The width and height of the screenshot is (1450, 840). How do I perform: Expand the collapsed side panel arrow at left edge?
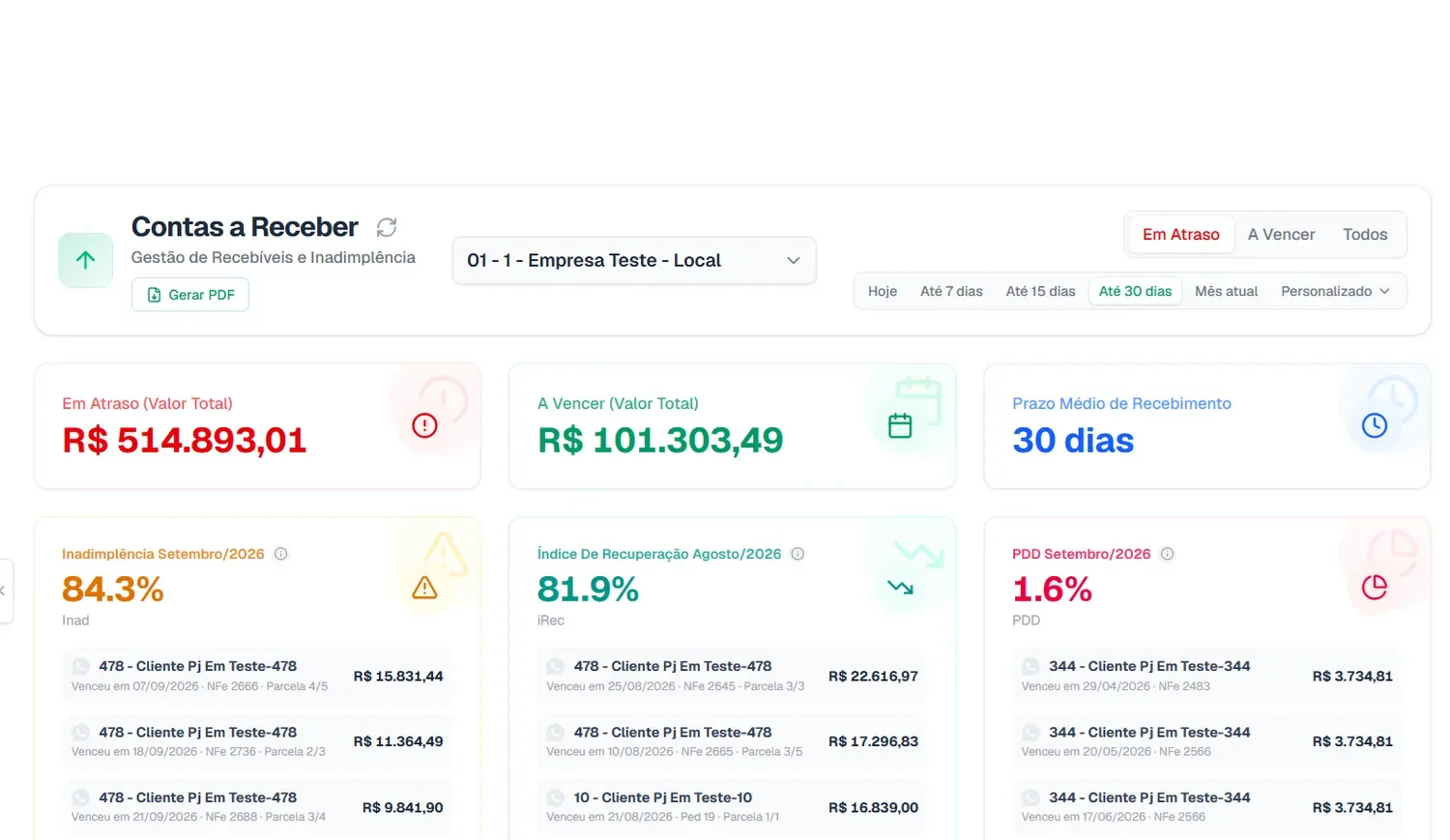[x=4, y=591]
